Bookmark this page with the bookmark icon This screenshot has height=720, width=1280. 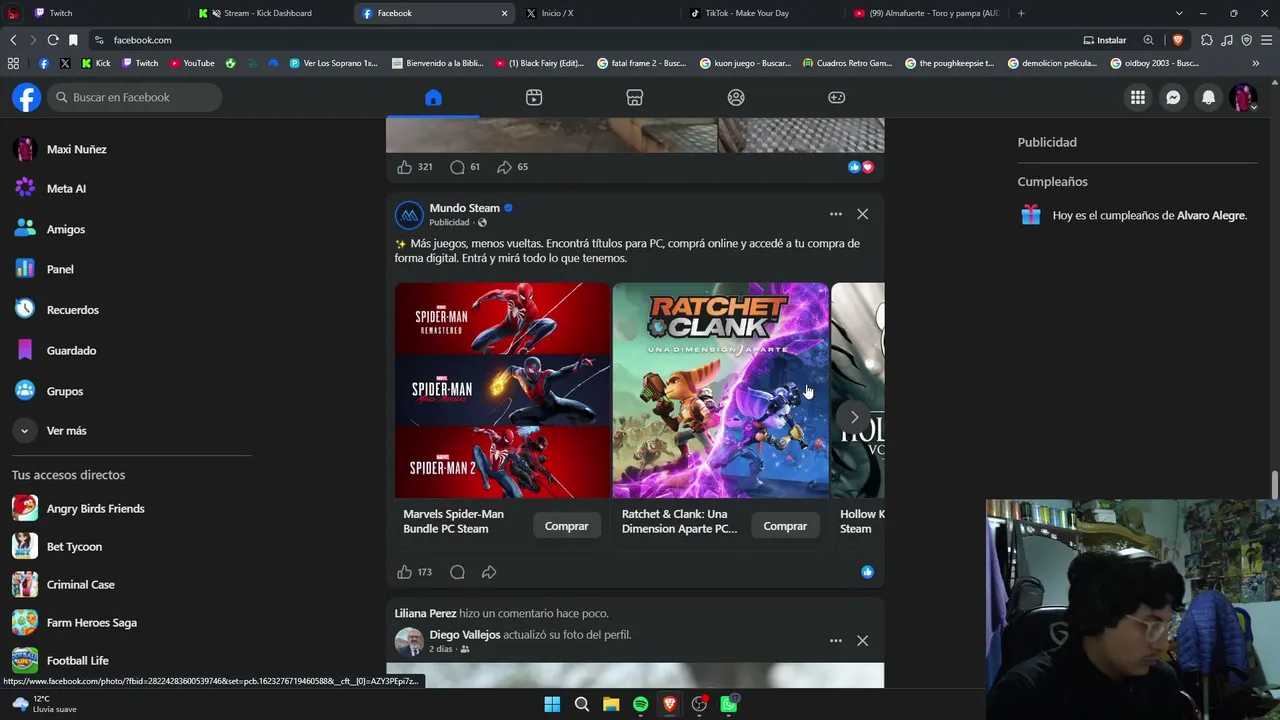point(73,40)
